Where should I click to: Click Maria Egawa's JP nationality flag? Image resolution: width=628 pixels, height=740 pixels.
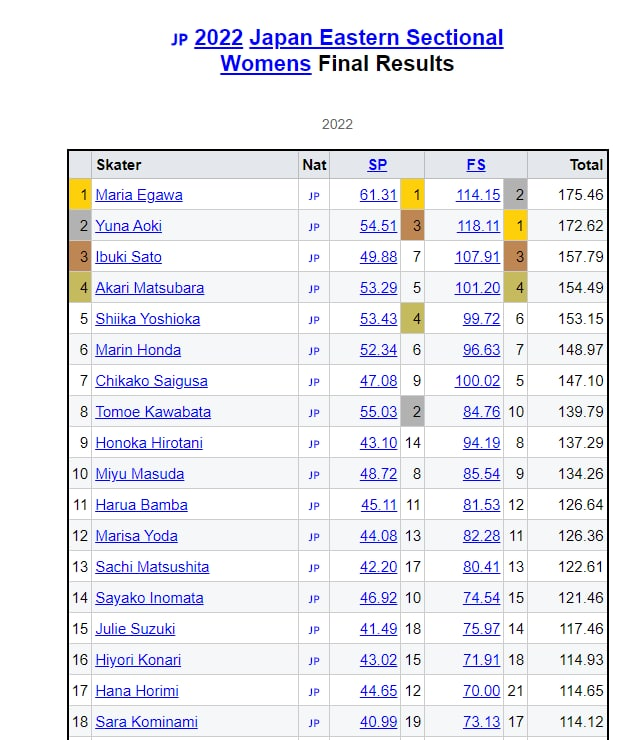pyautogui.click(x=314, y=196)
